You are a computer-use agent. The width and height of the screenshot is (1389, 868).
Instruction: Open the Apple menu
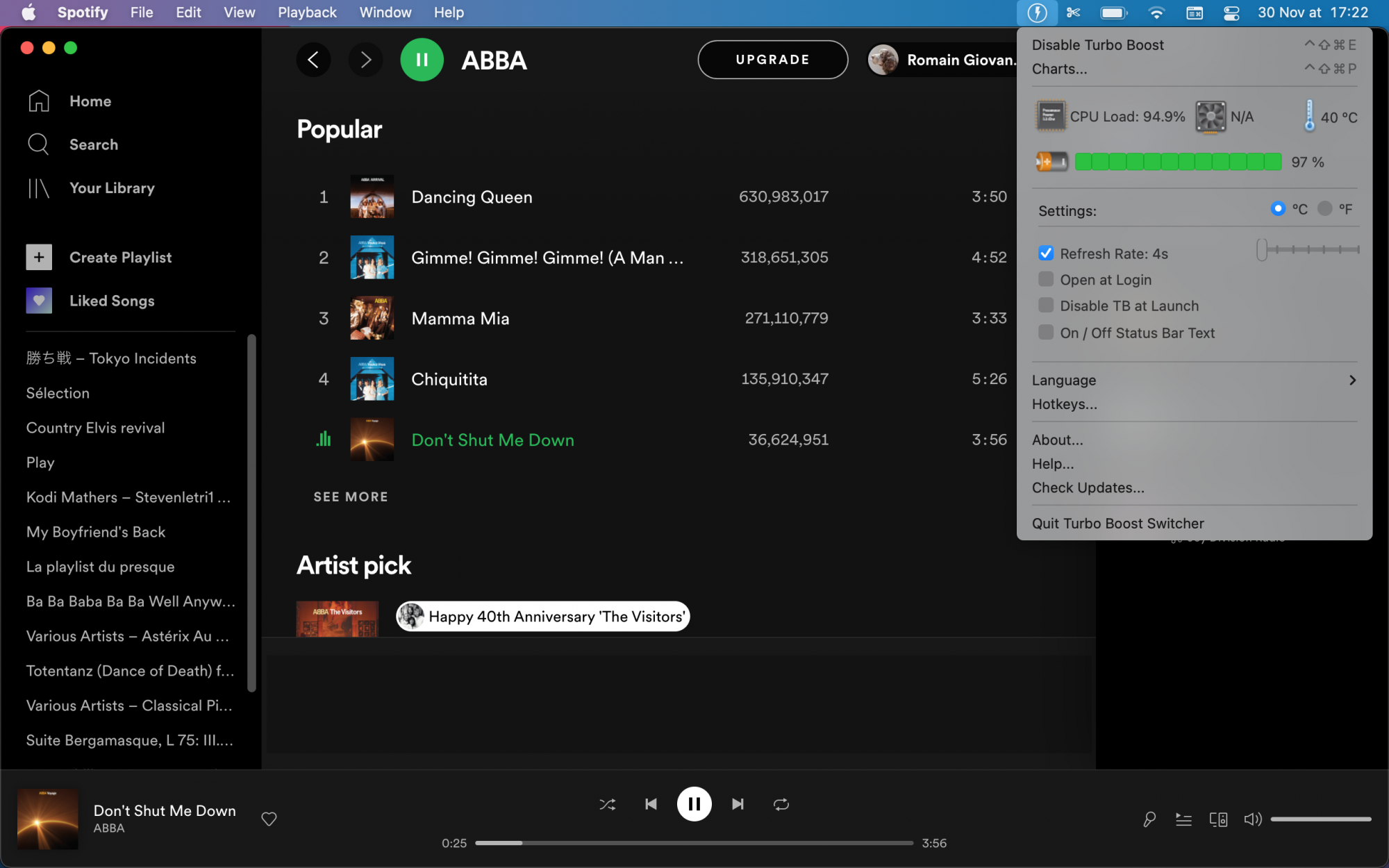point(28,12)
